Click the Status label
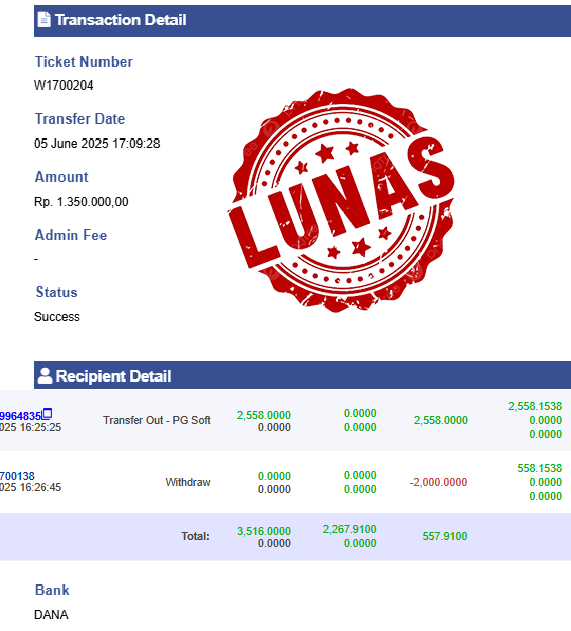571x631 pixels. pos(56,292)
